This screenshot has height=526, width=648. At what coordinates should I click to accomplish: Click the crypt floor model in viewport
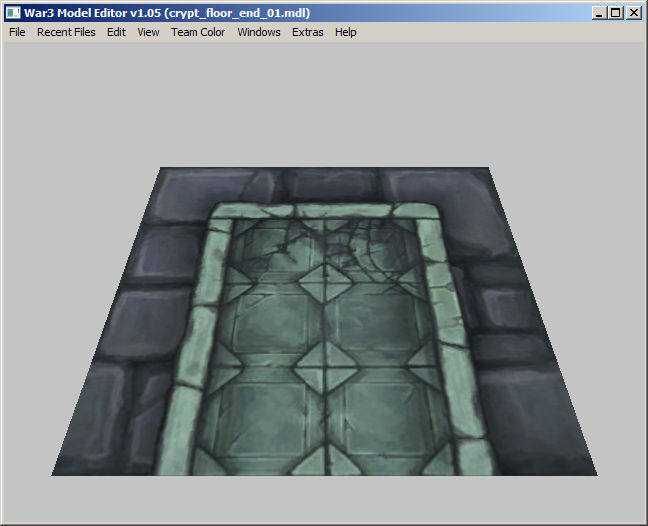(x=324, y=321)
